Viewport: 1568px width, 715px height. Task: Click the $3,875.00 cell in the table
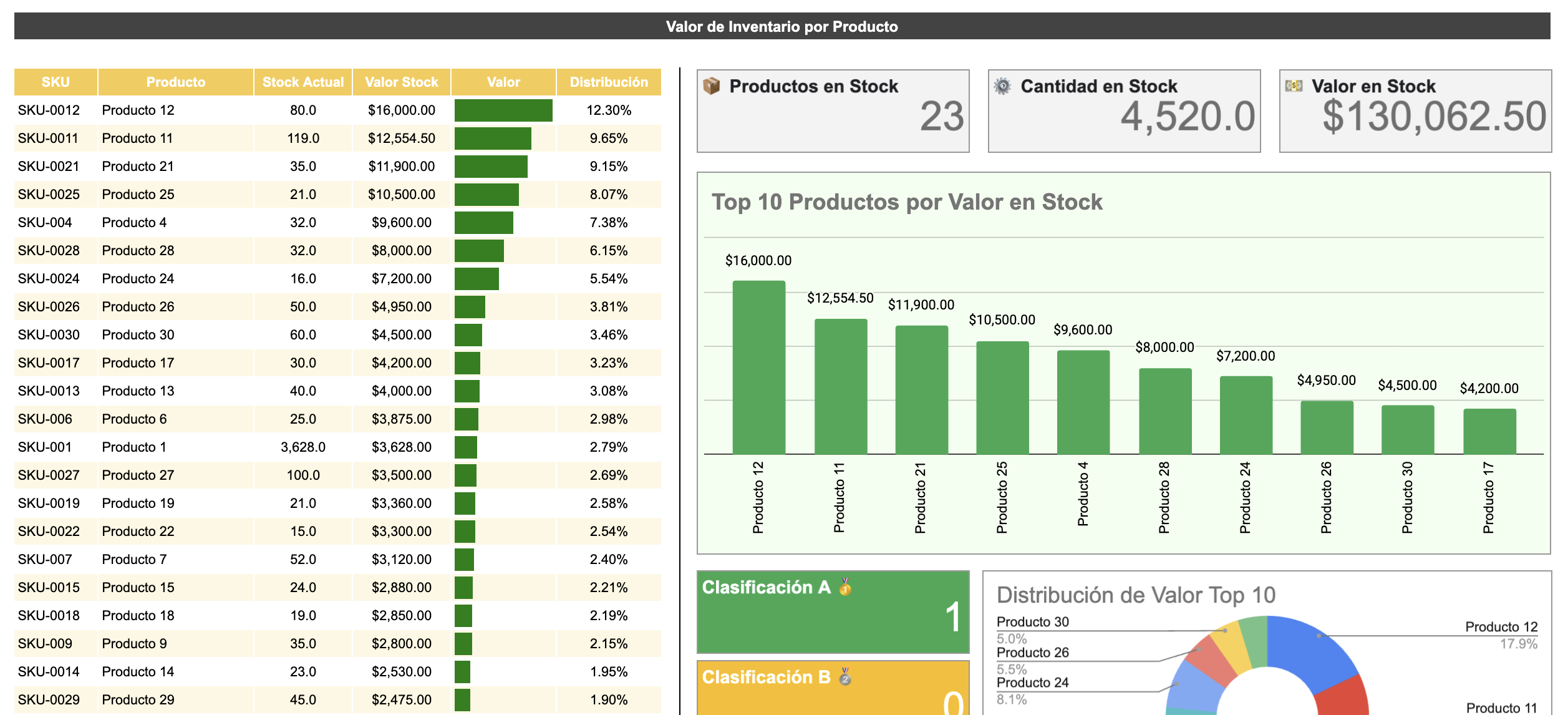pos(402,419)
